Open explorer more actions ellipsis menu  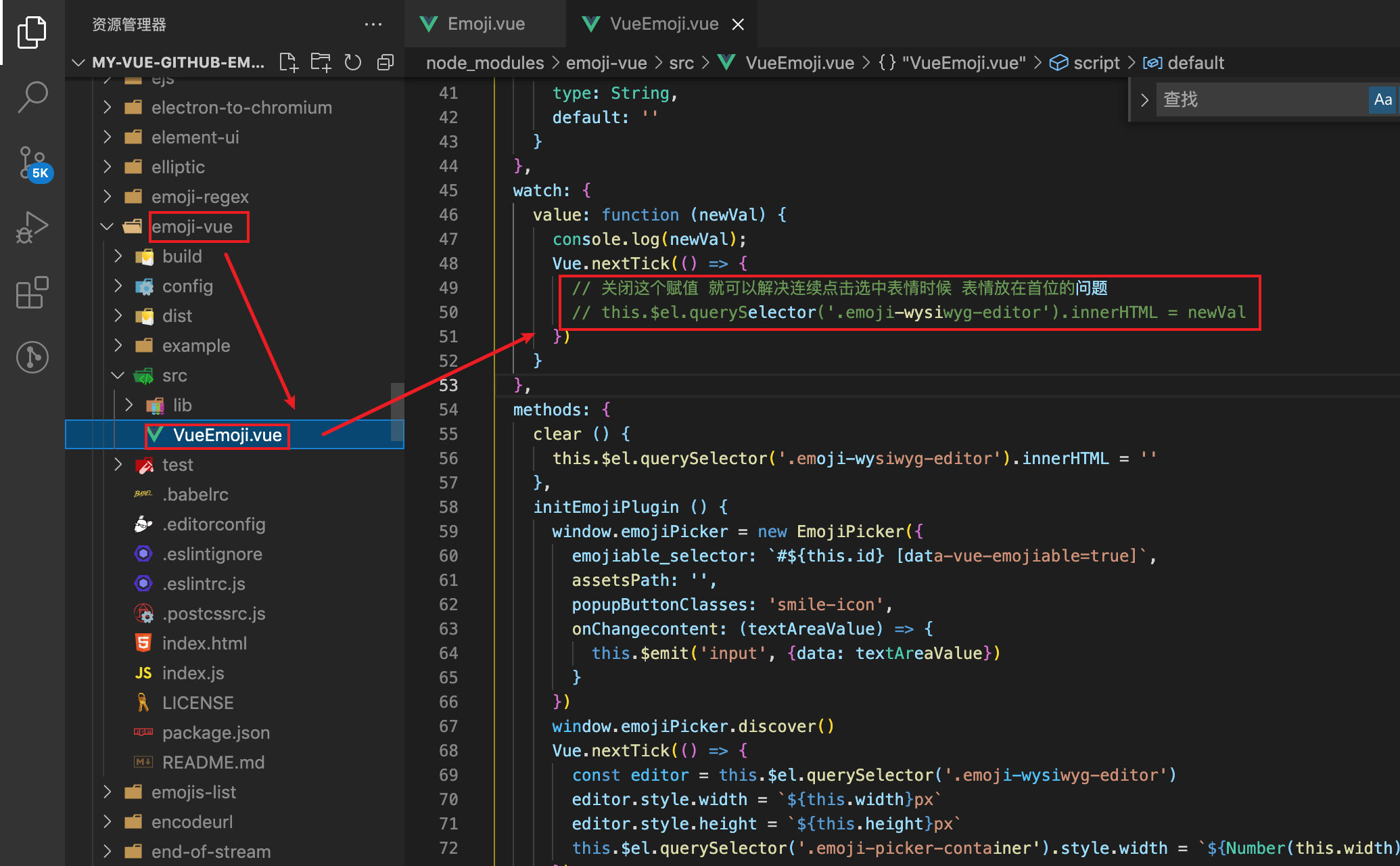(x=373, y=24)
